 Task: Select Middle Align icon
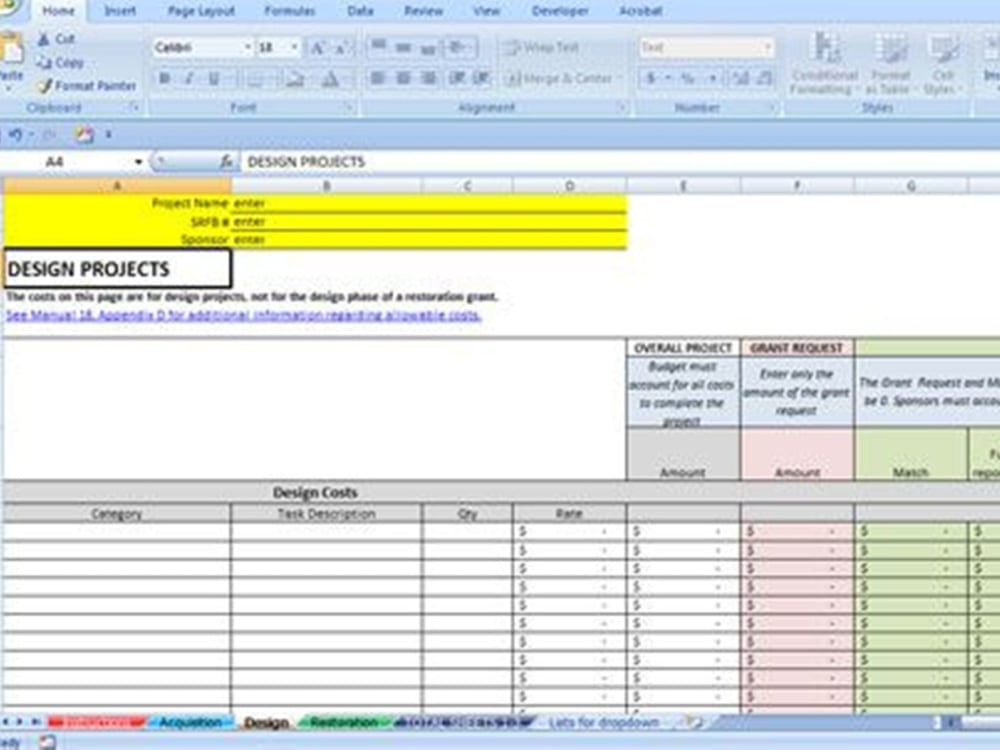(x=403, y=47)
